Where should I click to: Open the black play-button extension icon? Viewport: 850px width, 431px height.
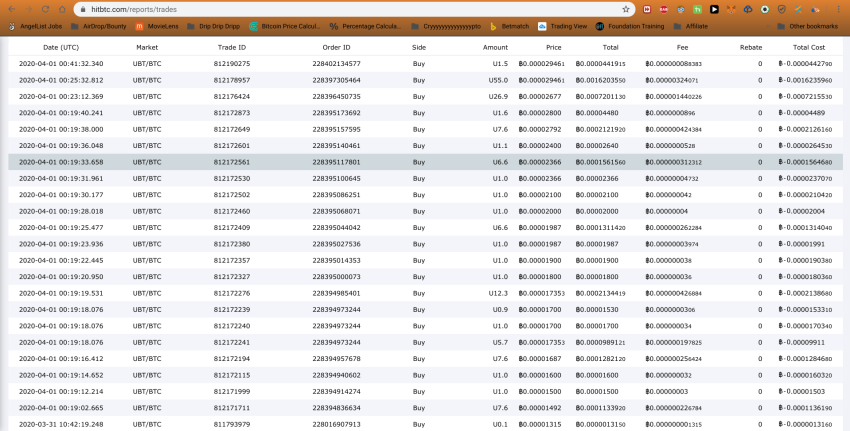click(x=714, y=9)
